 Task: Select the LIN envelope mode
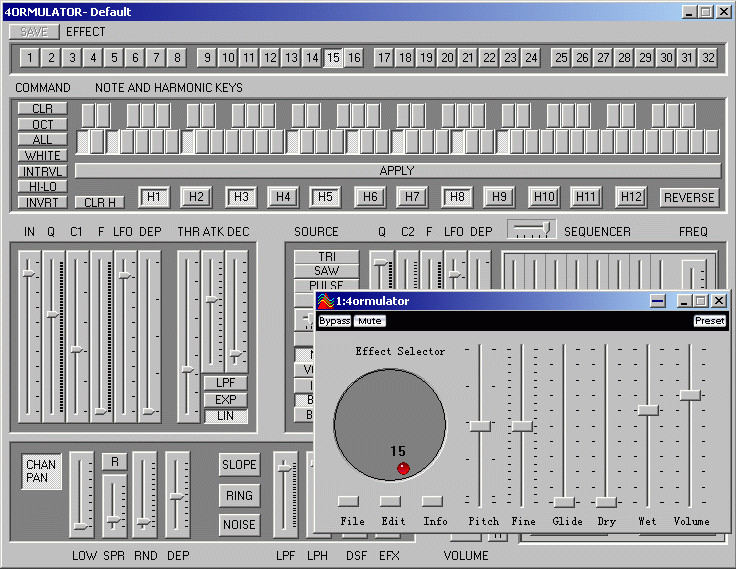click(225, 416)
